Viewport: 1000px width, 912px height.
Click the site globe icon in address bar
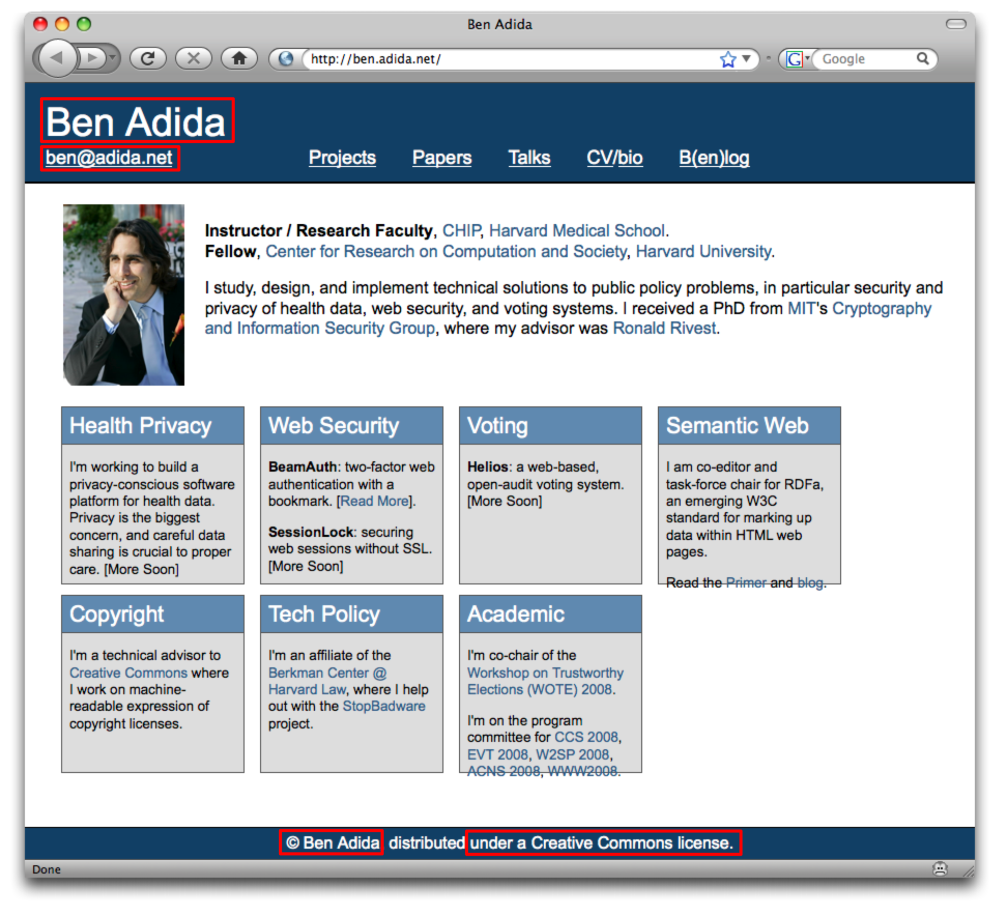point(287,59)
